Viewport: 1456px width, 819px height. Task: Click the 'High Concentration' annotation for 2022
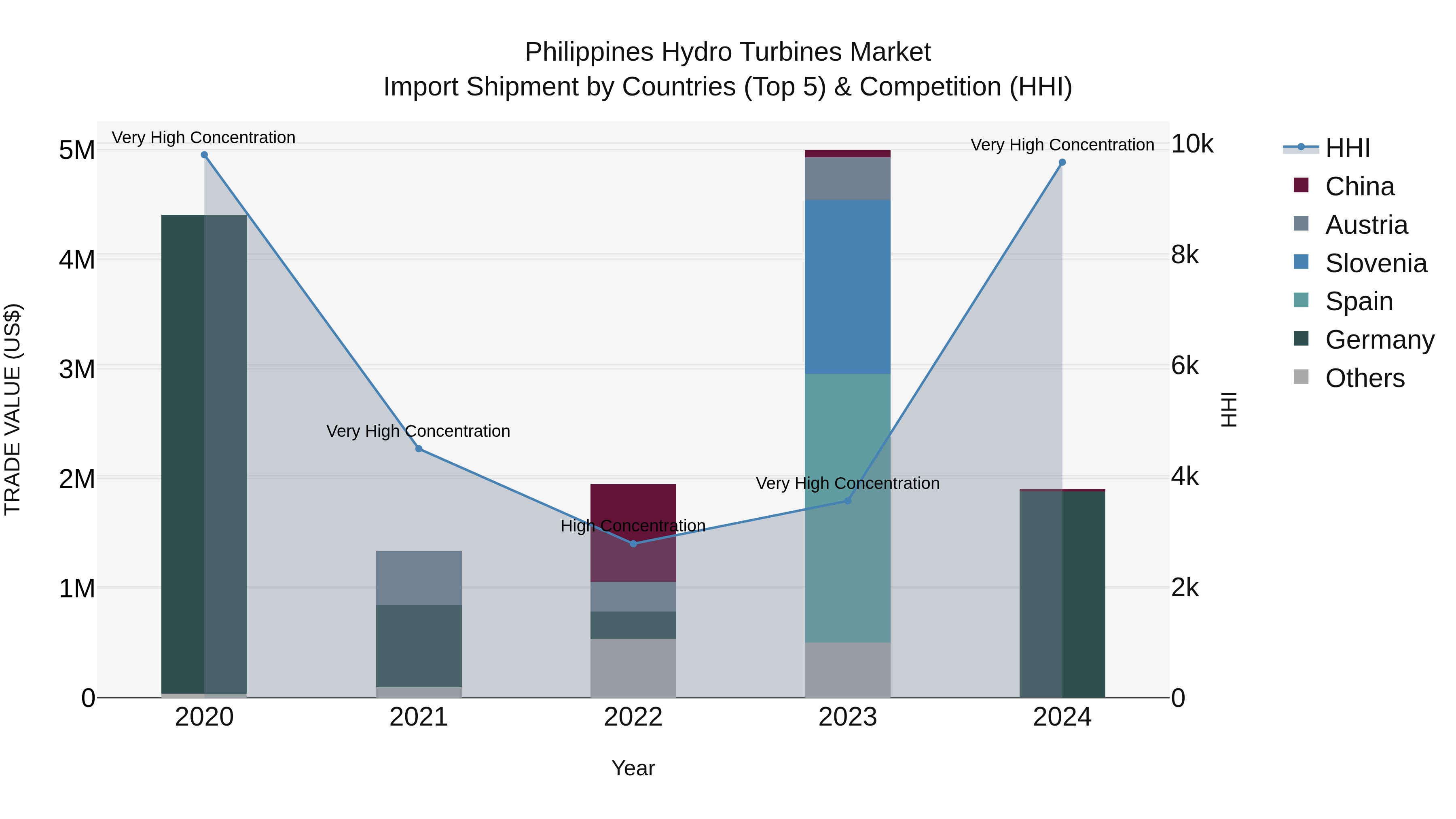click(x=633, y=526)
